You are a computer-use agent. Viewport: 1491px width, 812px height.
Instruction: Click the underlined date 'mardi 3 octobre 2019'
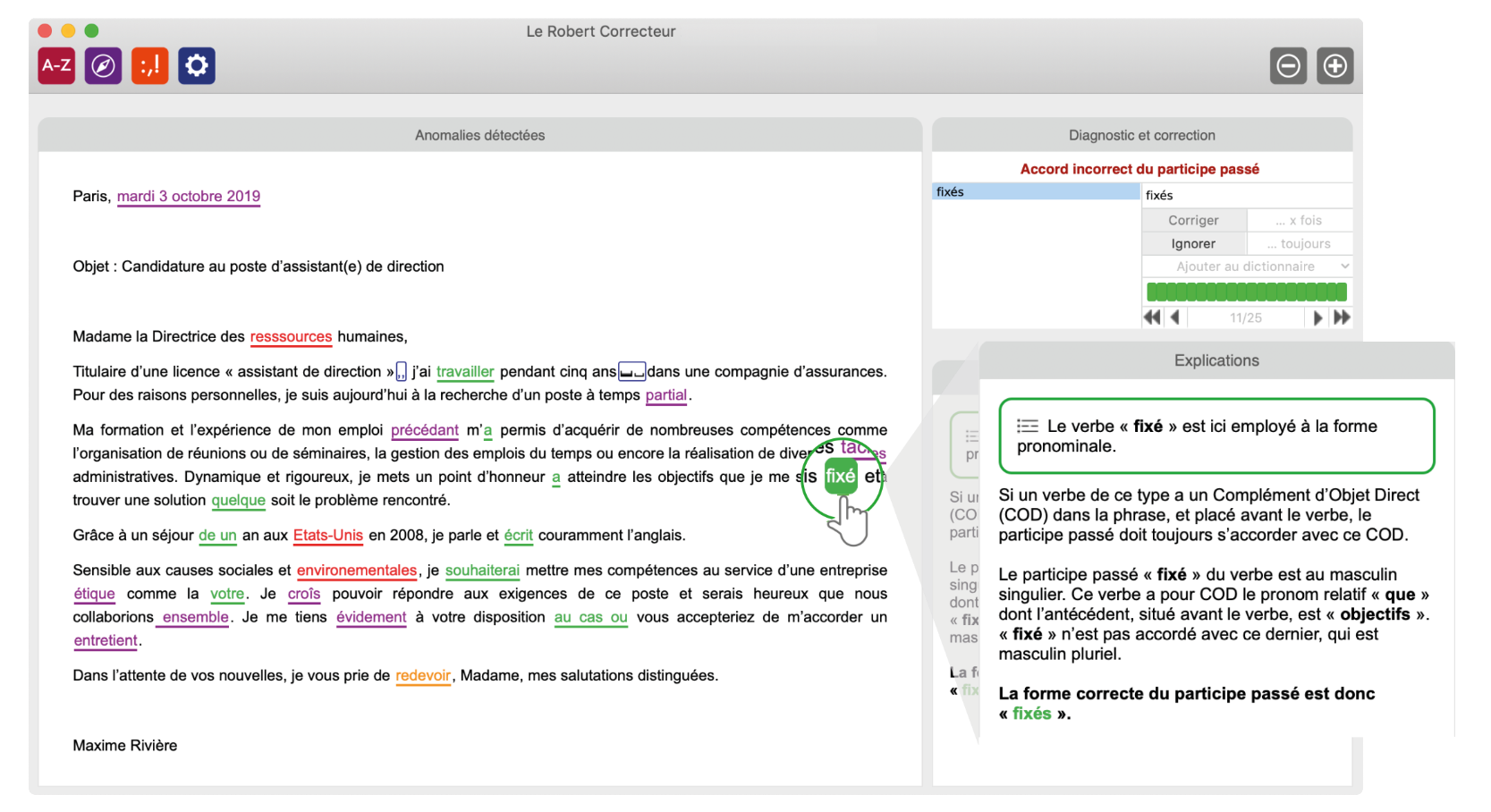189,197
